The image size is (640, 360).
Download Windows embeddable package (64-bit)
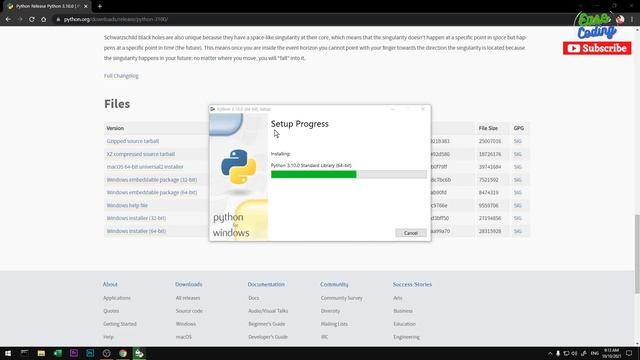[x=152, y=193]
